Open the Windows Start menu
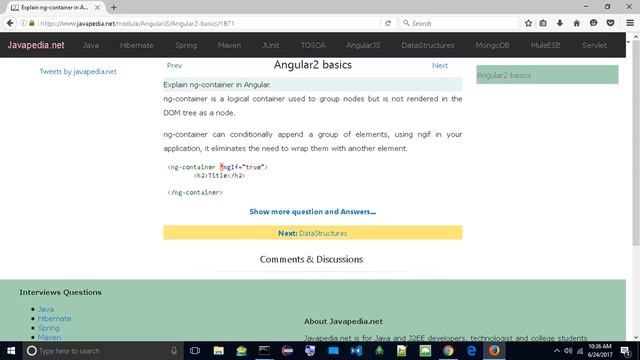Viewport: 640px width, 360px height. 11,351
